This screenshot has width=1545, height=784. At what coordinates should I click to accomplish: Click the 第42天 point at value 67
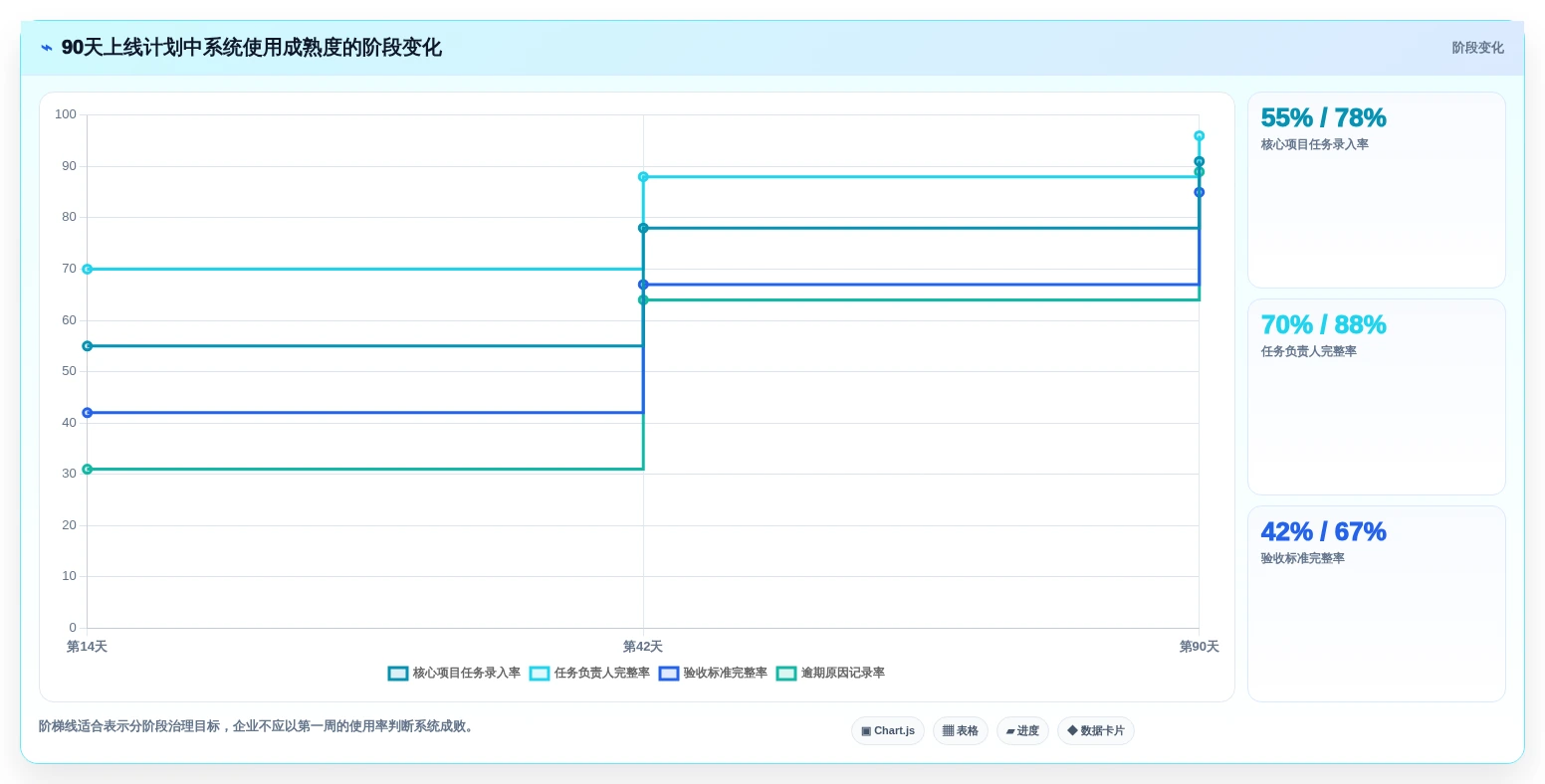[643, 285]
